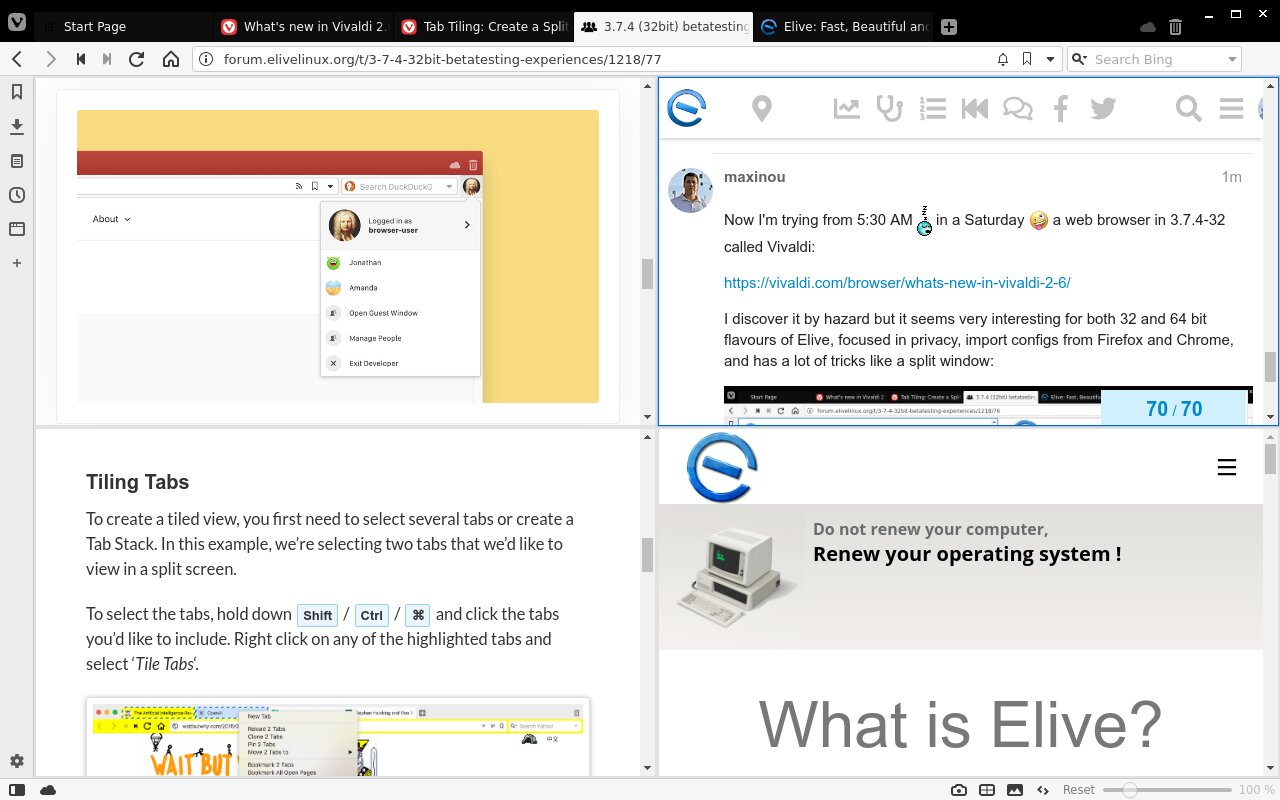Open Facebook link in forum header
Screen dimensions: 1280x800
click(x=1060, y=108)
